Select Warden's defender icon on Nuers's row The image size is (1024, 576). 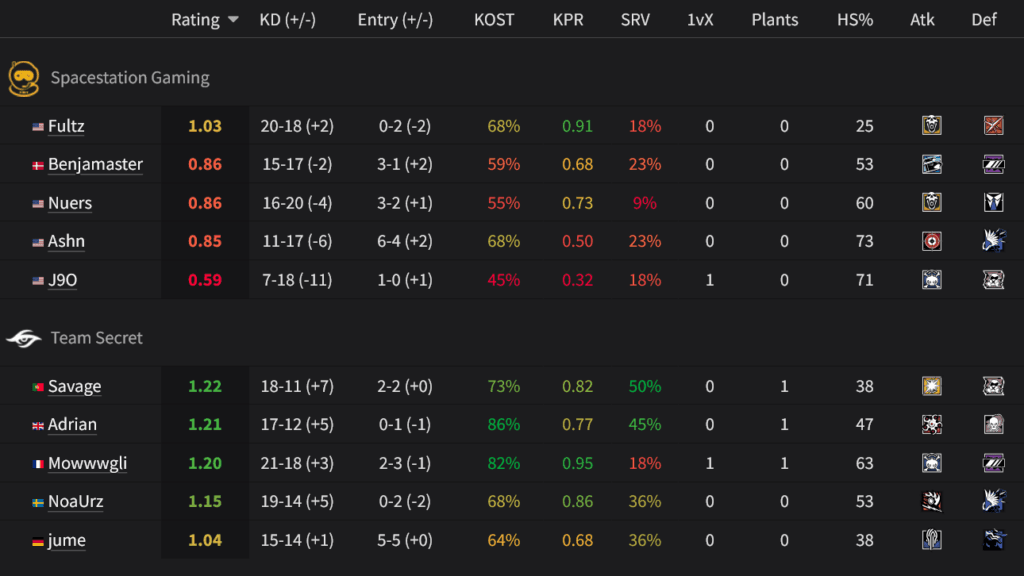click(x=992, y=204)
